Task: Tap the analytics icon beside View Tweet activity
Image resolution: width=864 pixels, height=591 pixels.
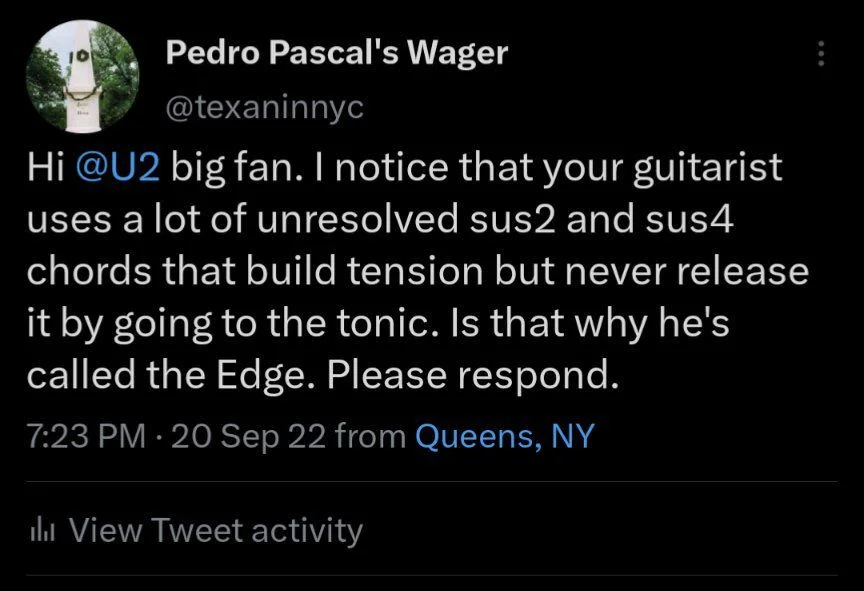Action: 42,530
